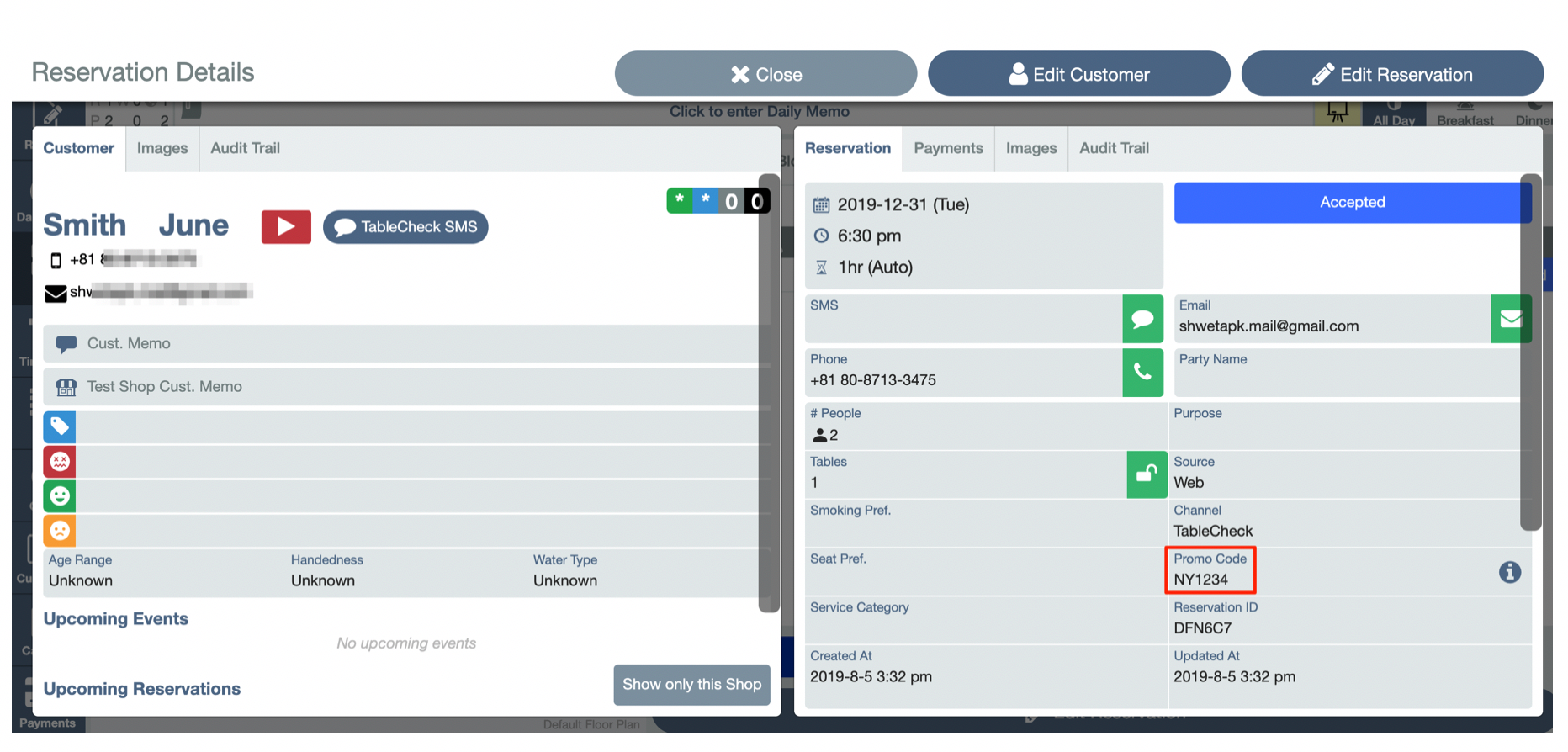Click the green smiley face icon
Viewport: 1568px width, 752px height.
pyautogui.click(x=60, y=495)
